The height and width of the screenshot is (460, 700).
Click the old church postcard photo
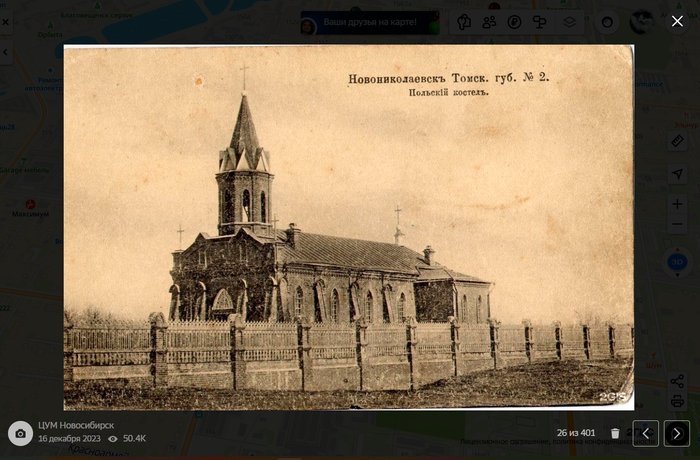pyautogui.click(x=348, y=227)
